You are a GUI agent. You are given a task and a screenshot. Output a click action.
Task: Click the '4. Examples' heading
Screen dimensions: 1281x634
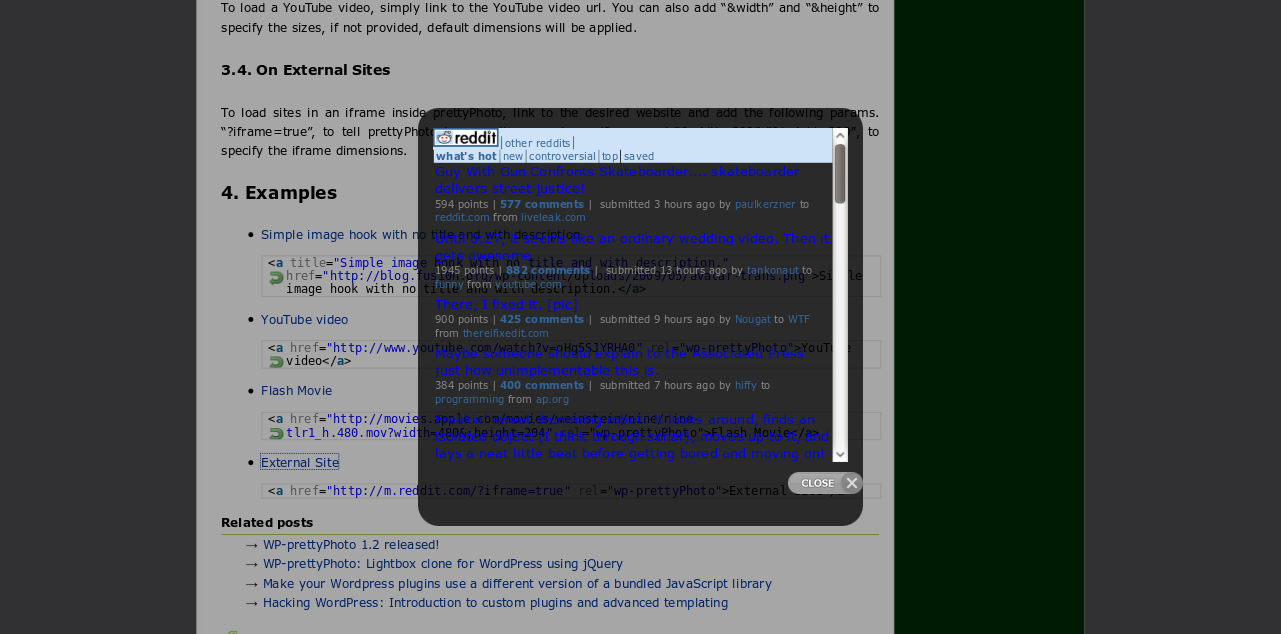click(x=279, y=193)
